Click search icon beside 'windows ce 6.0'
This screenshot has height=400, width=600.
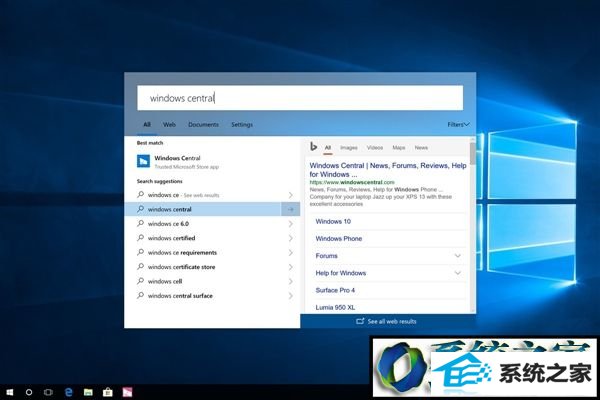(x=140, y=223)
